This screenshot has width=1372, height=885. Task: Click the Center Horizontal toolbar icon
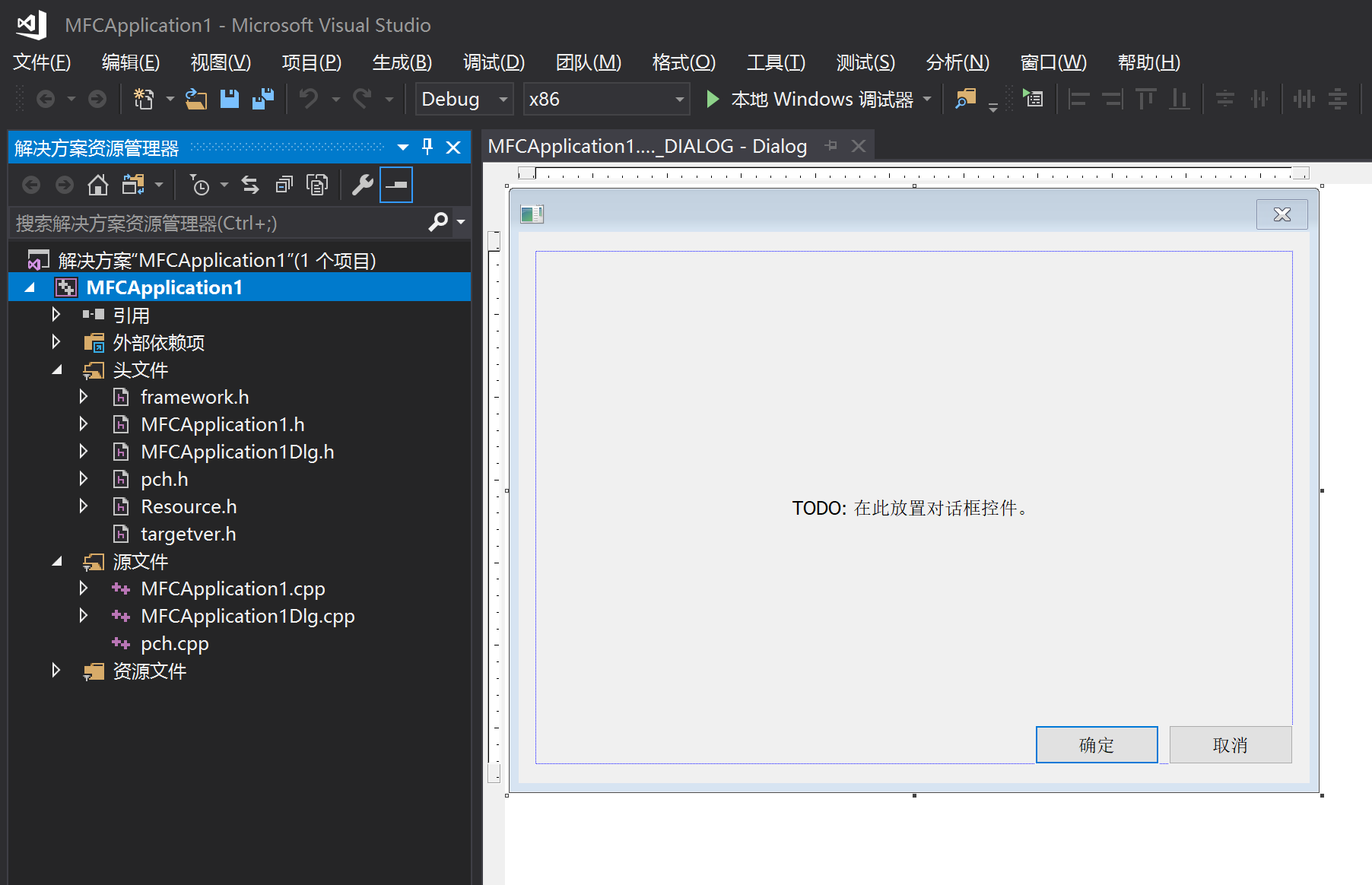tap(1259, 99)
